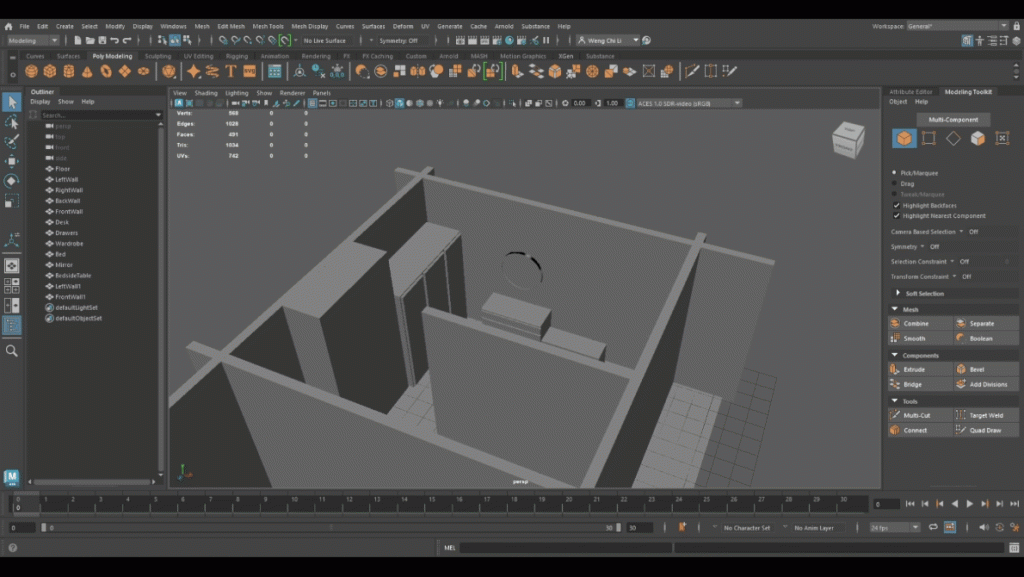Click the Extrude button
This screenshot has height=577, width=1024.
[914, 370]
